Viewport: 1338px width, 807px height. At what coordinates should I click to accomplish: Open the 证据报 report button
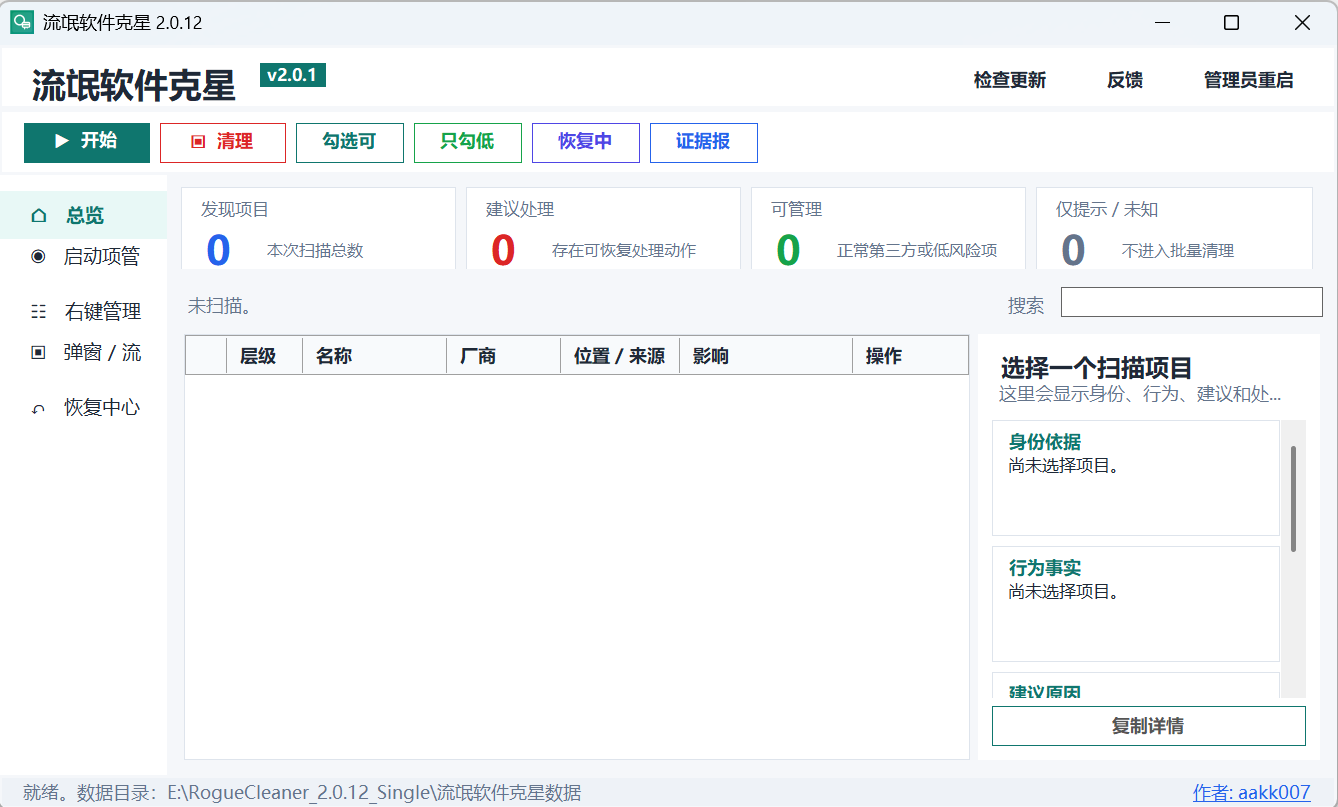pos(703,142)
